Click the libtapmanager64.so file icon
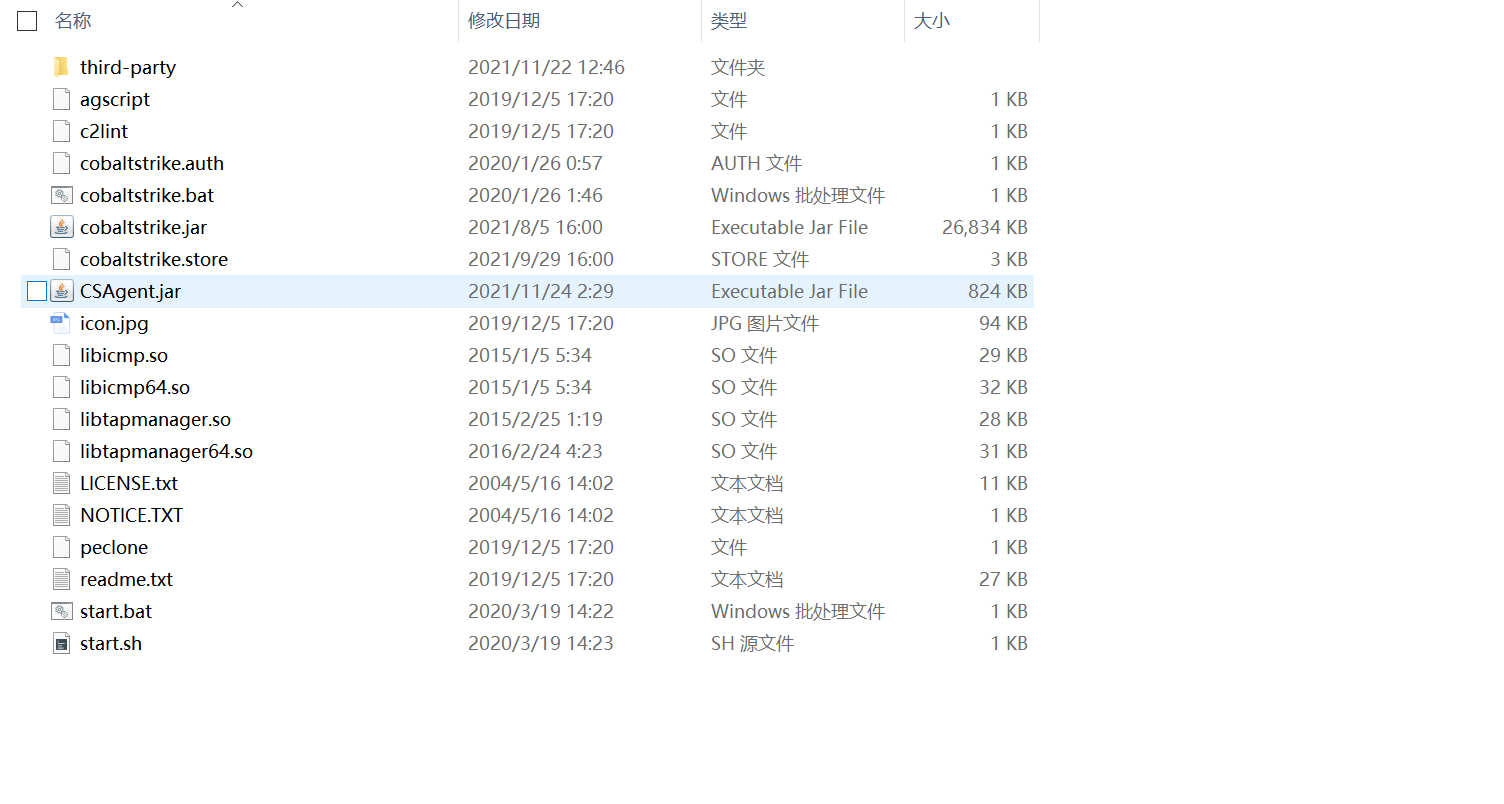 pyautogui.click(x=62, y=451)
